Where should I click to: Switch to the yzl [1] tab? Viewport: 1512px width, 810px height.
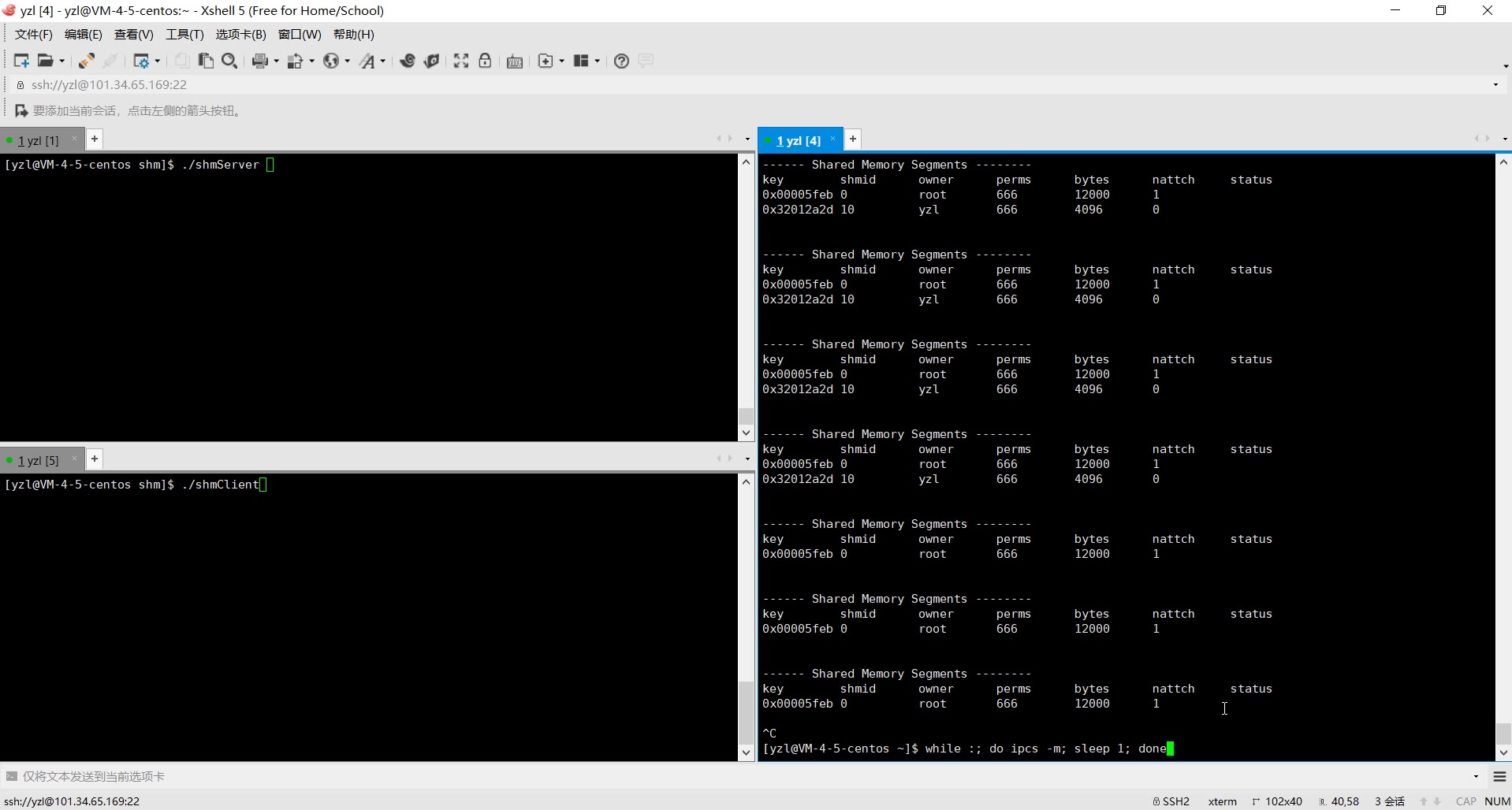(38, 140)
